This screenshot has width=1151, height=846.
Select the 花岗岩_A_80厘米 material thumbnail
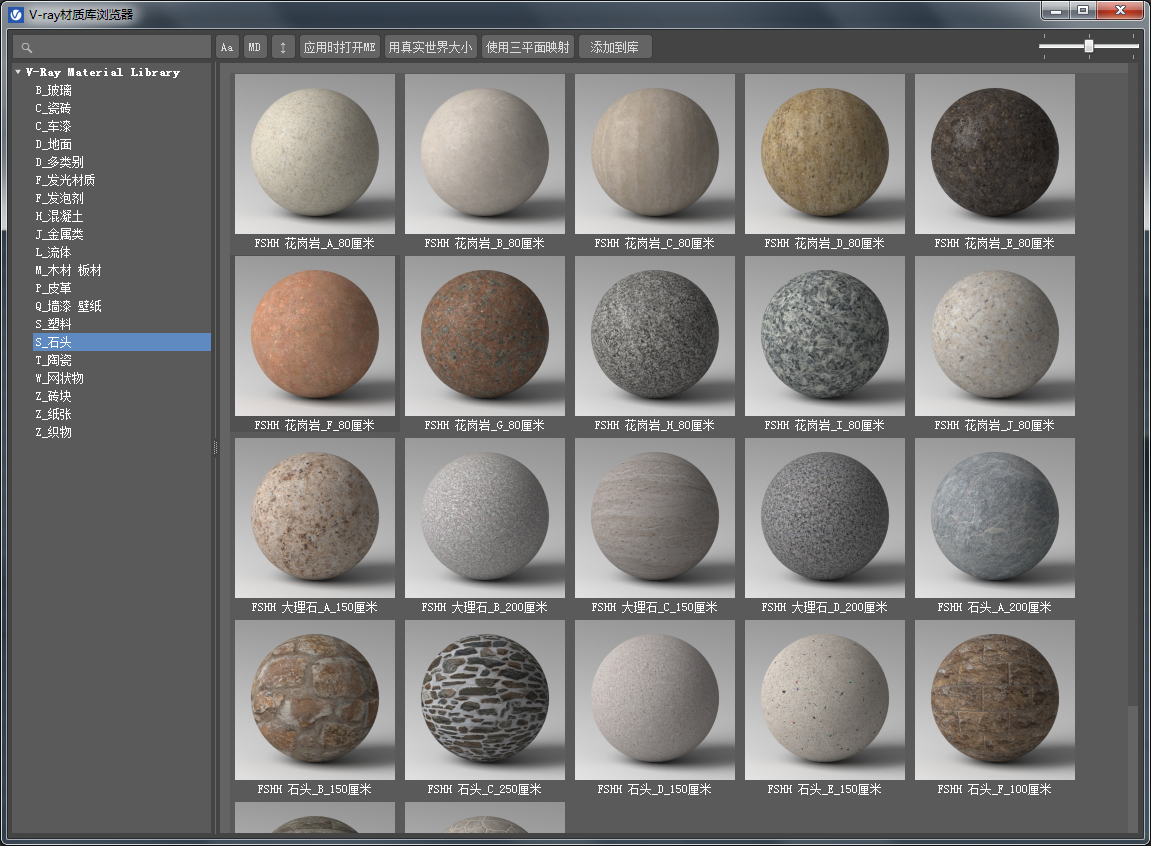point(315,154)
